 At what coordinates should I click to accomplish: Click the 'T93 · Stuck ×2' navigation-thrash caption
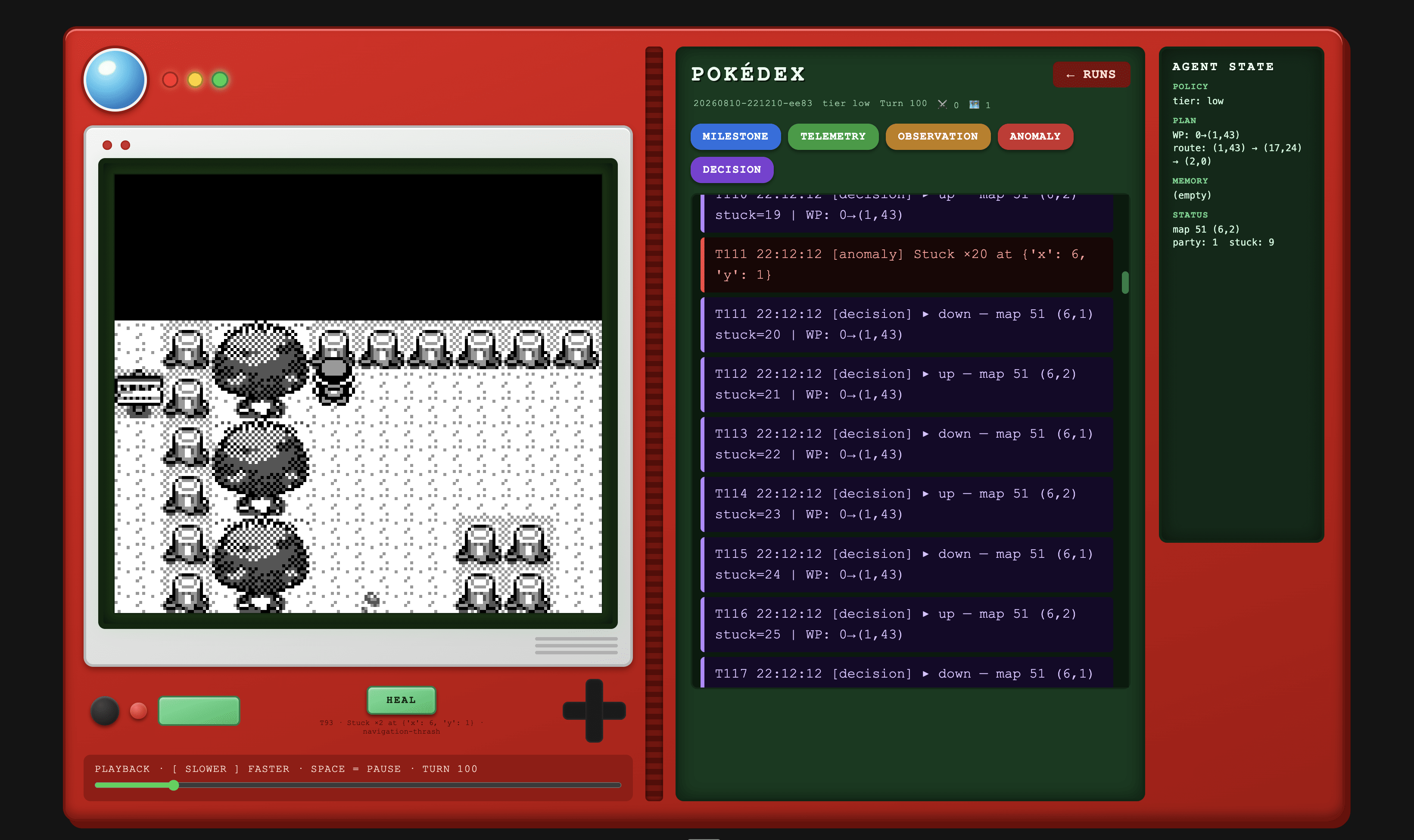click(x=402, y=727)
